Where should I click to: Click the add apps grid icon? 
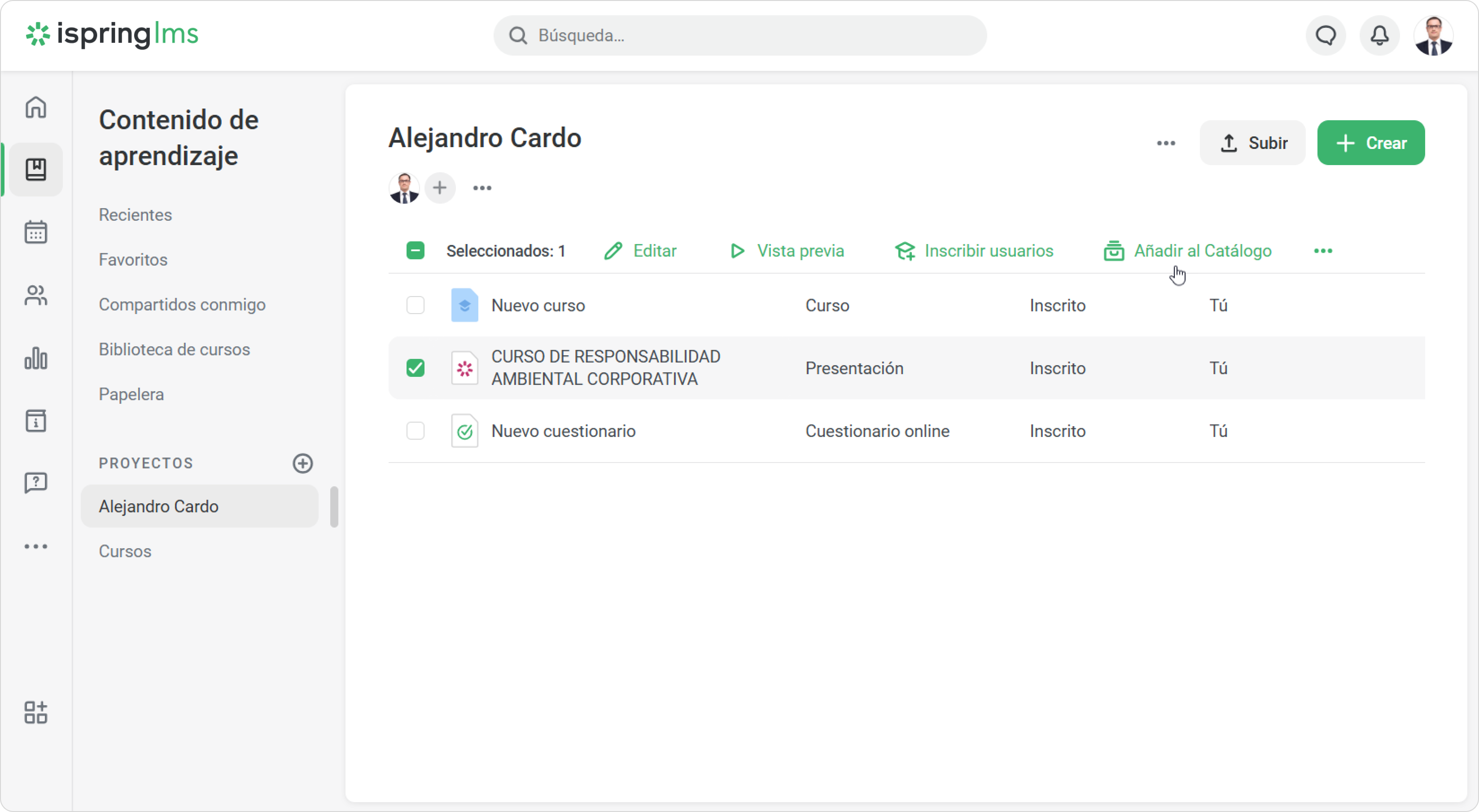36,712
